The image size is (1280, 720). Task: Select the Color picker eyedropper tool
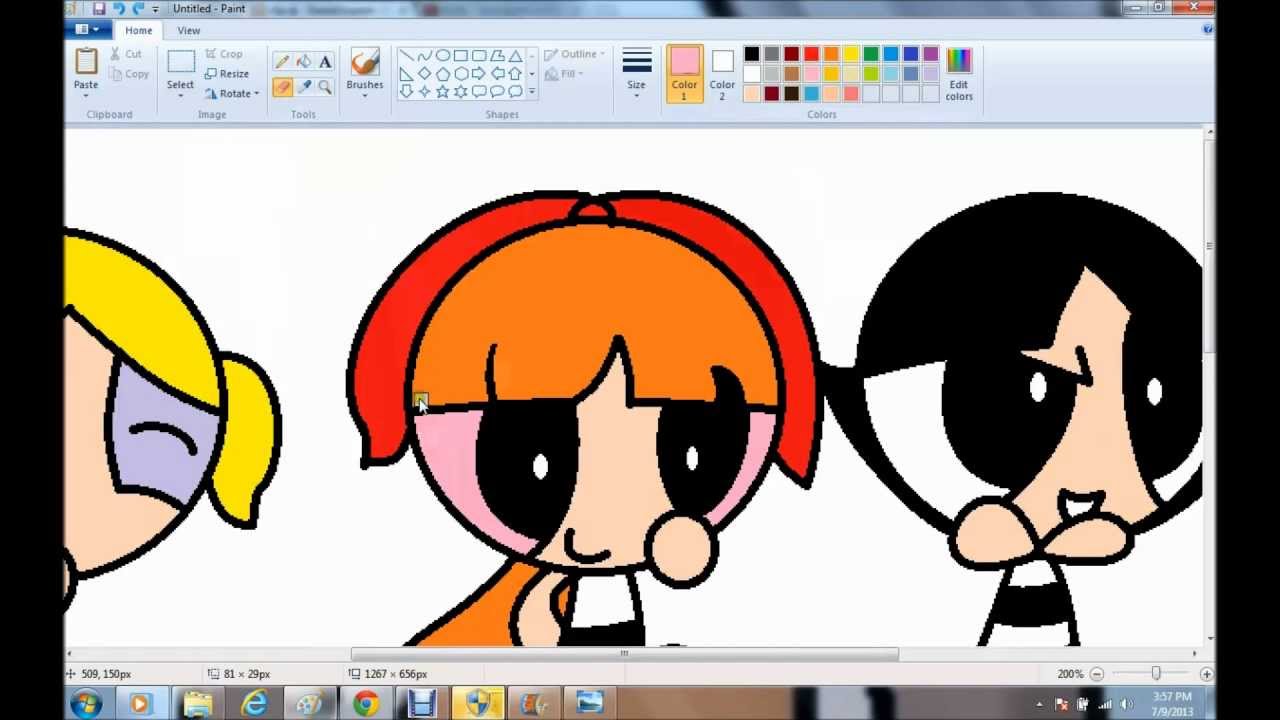[304, 88]
